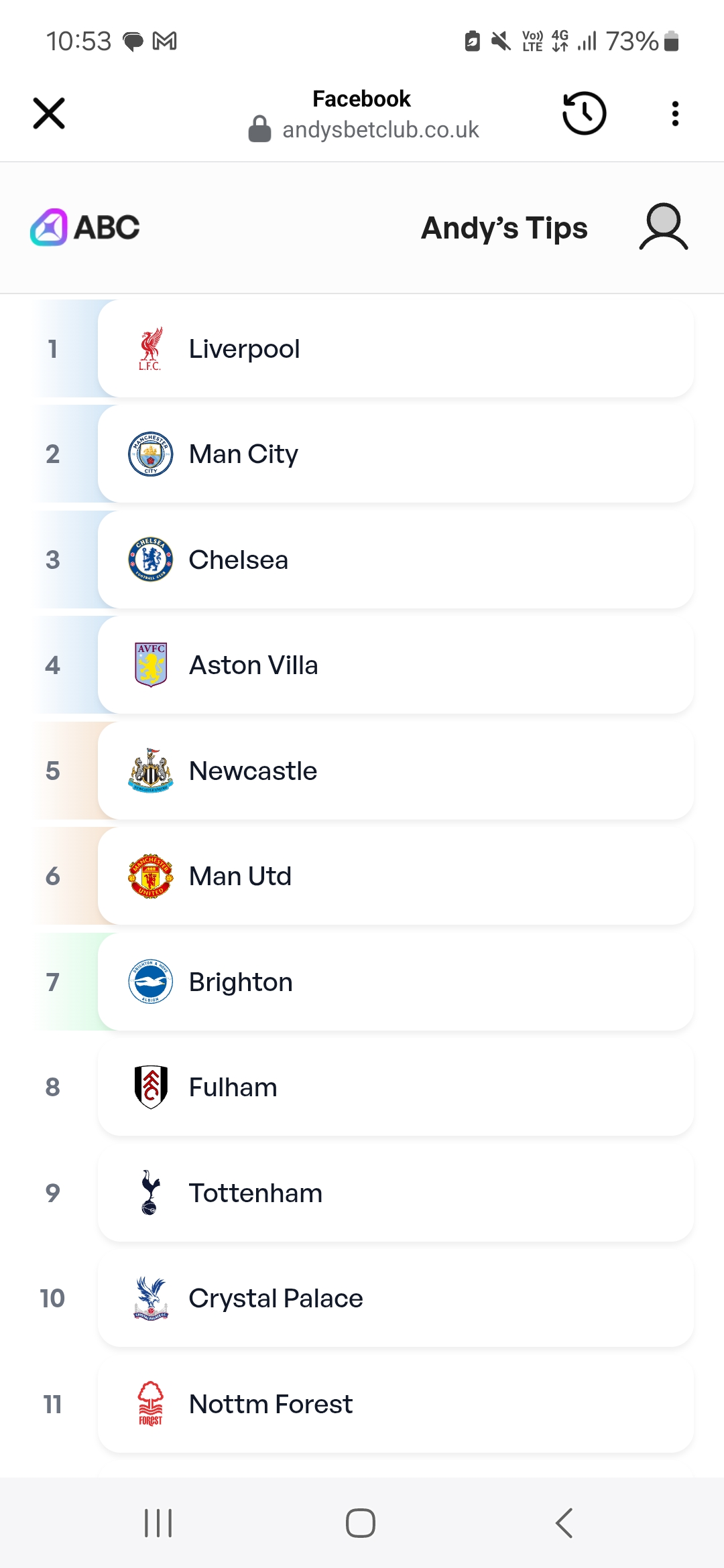This screenshot has width=724, height=1568.
Task: Open the user profile icon
Action: coord(663,227)
